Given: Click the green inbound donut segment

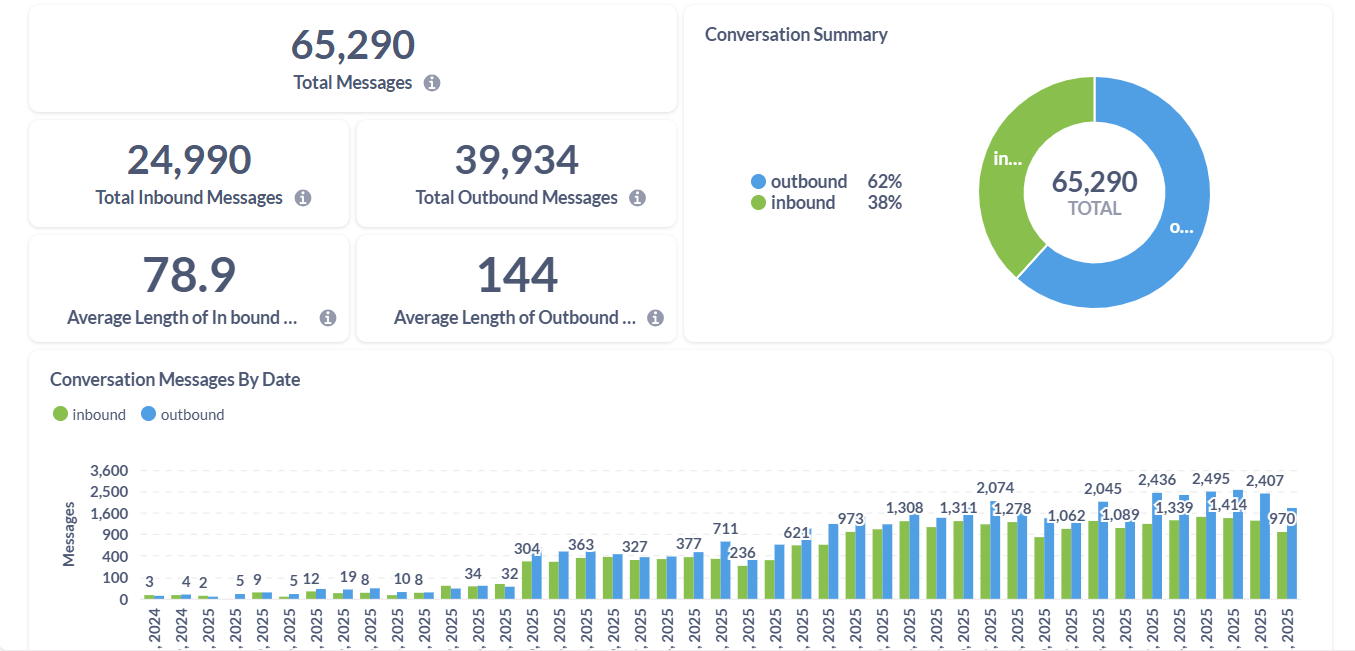Looking at the screenshot, I should pyautogui.click(x=1010, y=160).
